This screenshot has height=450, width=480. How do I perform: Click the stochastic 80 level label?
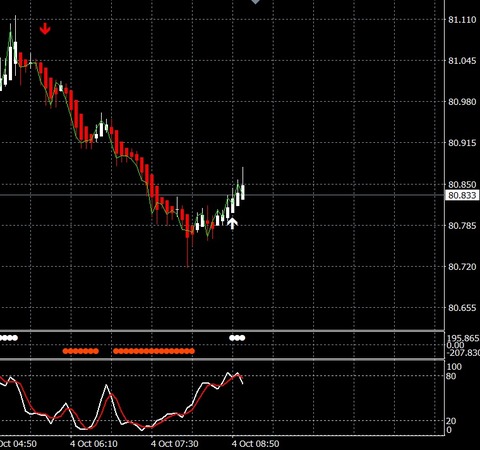[x=451, y=376]
